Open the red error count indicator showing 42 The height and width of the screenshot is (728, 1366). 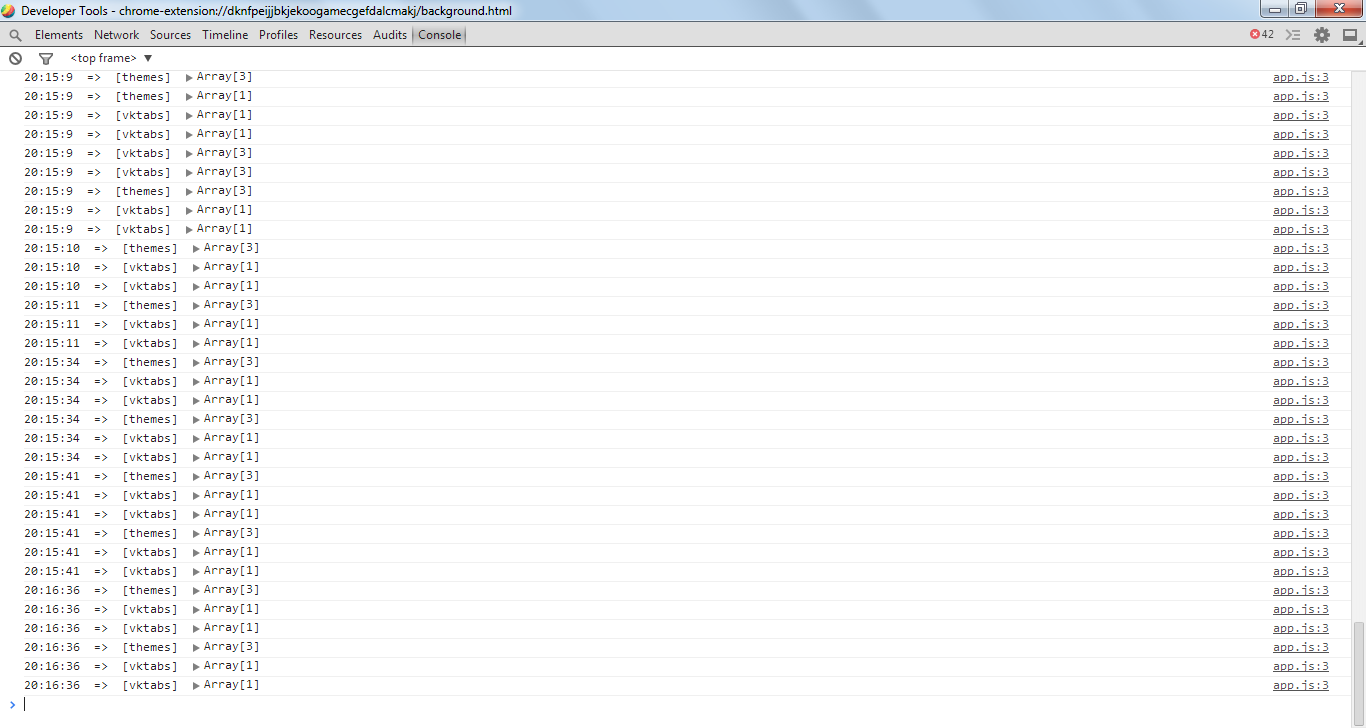[x=1262, y=34]
